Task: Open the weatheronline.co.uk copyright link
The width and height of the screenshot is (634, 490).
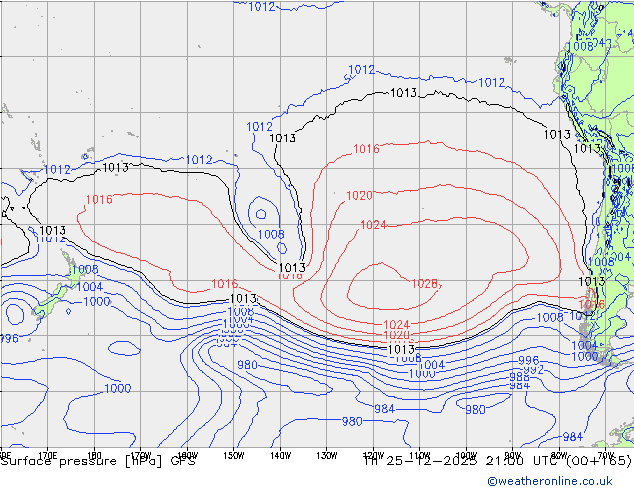Action: click(x=550, y=481)
